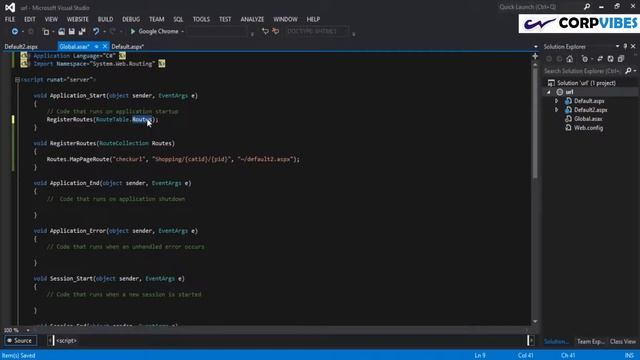The height and width of the screenshot is (360, 640).
Task: Click the uncomment selection toolbar icon
Action: pyautogui.click(x=276, y=31)
